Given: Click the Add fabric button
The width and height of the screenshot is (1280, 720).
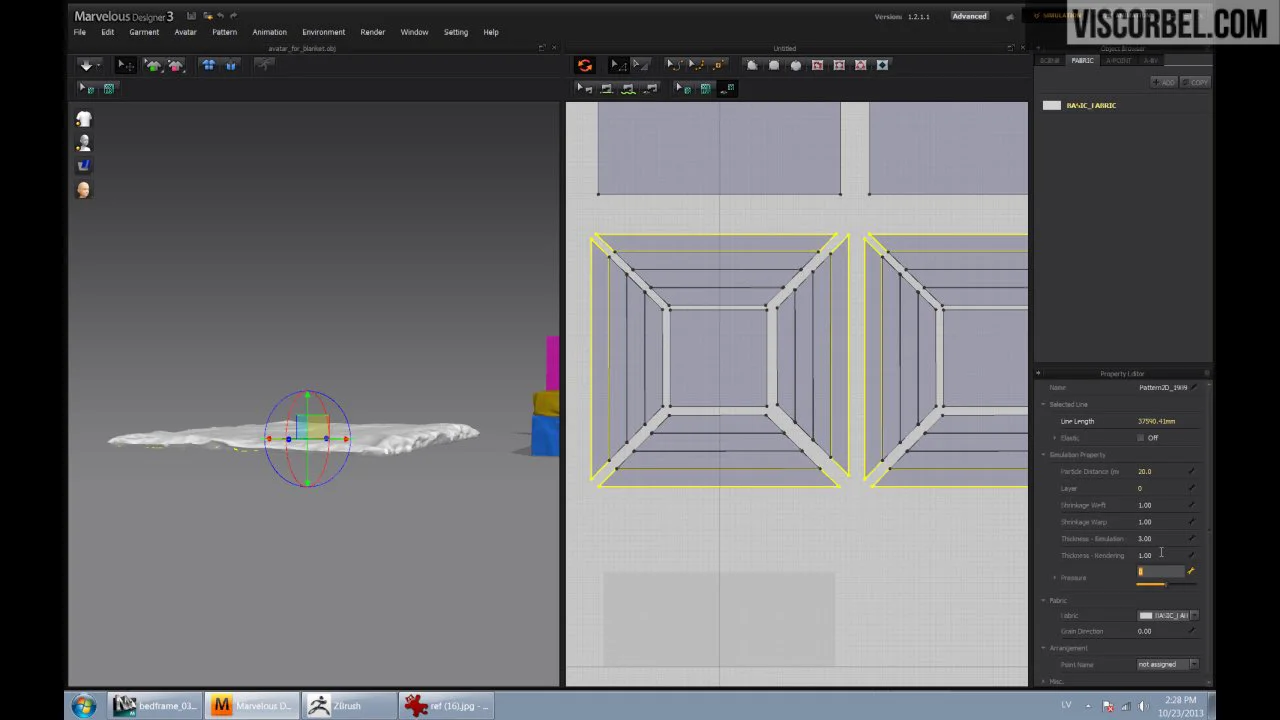Looking at the screenshot, I should (1163, 82).
